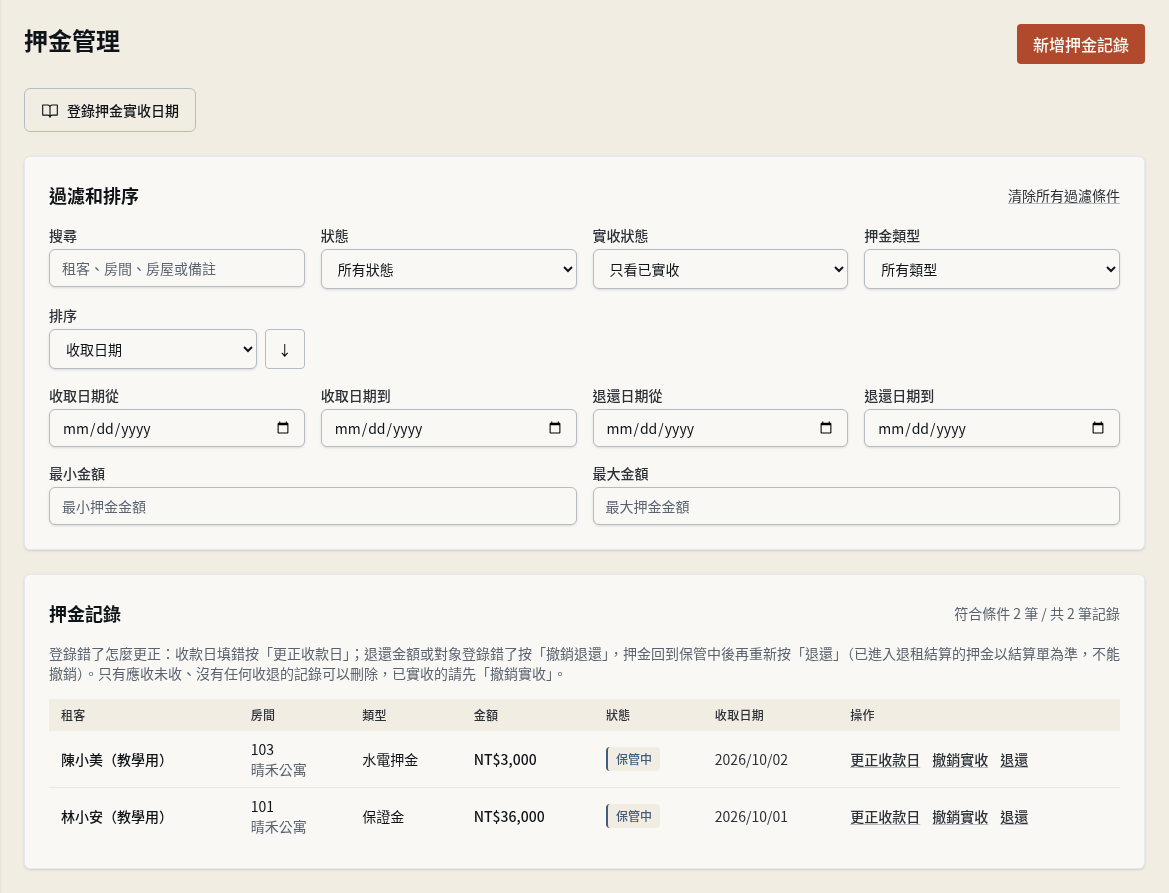
Task: Focus the 搜尋 text field
Action: click(177, 268)
